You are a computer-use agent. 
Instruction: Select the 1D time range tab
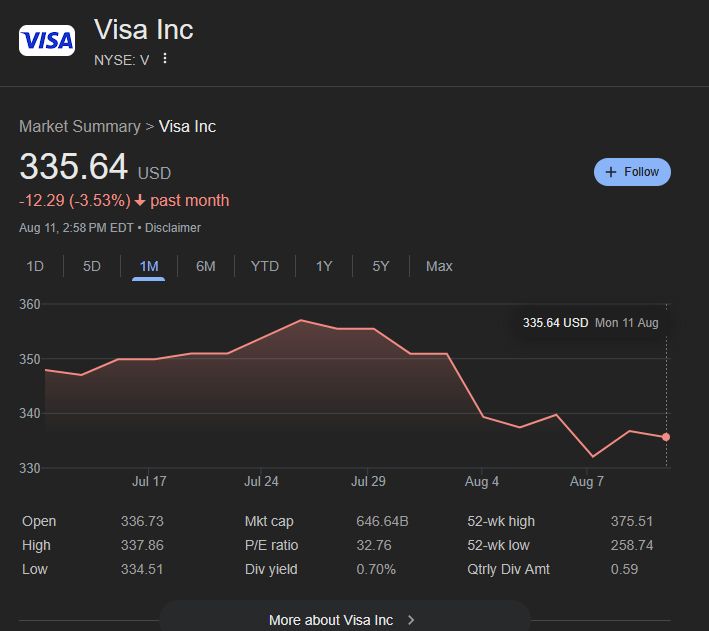35,266
